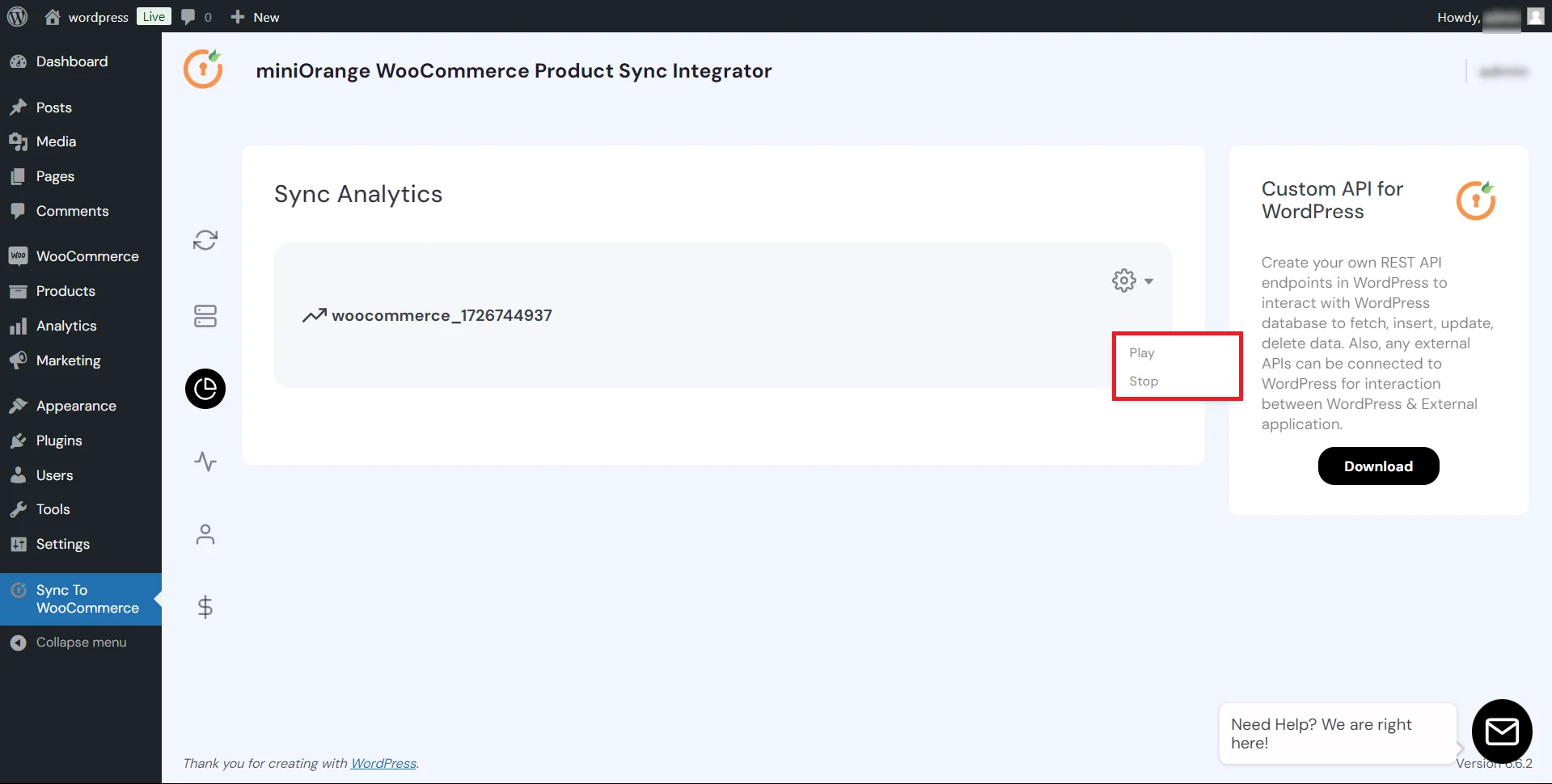The height and width of the screenshot is (784, 1552).
Task: Open the New content menu
Action: tap(255, 17)
